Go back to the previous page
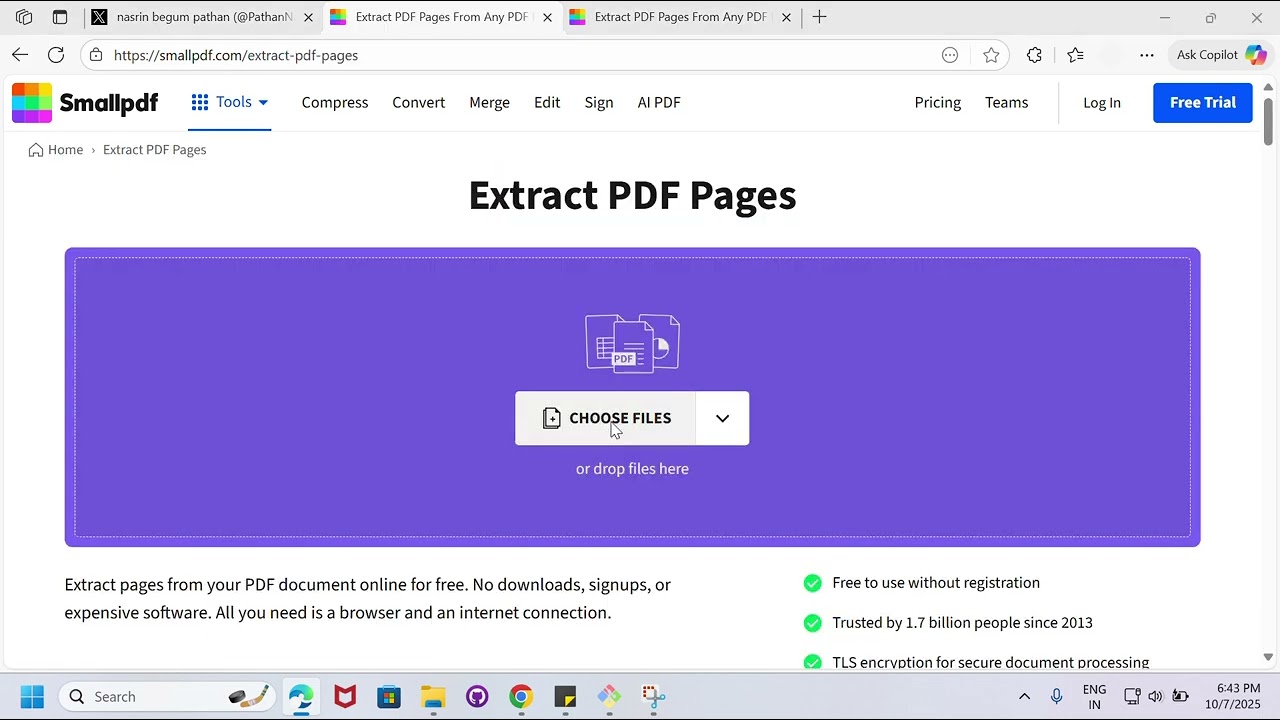 pyautogui.click(x=20, y=55)
